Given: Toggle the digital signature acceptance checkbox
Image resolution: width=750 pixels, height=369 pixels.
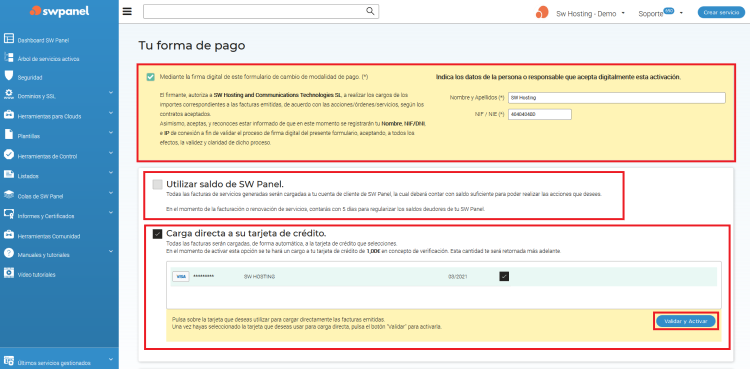Looking at the screenshot, I should click(151, 77).
